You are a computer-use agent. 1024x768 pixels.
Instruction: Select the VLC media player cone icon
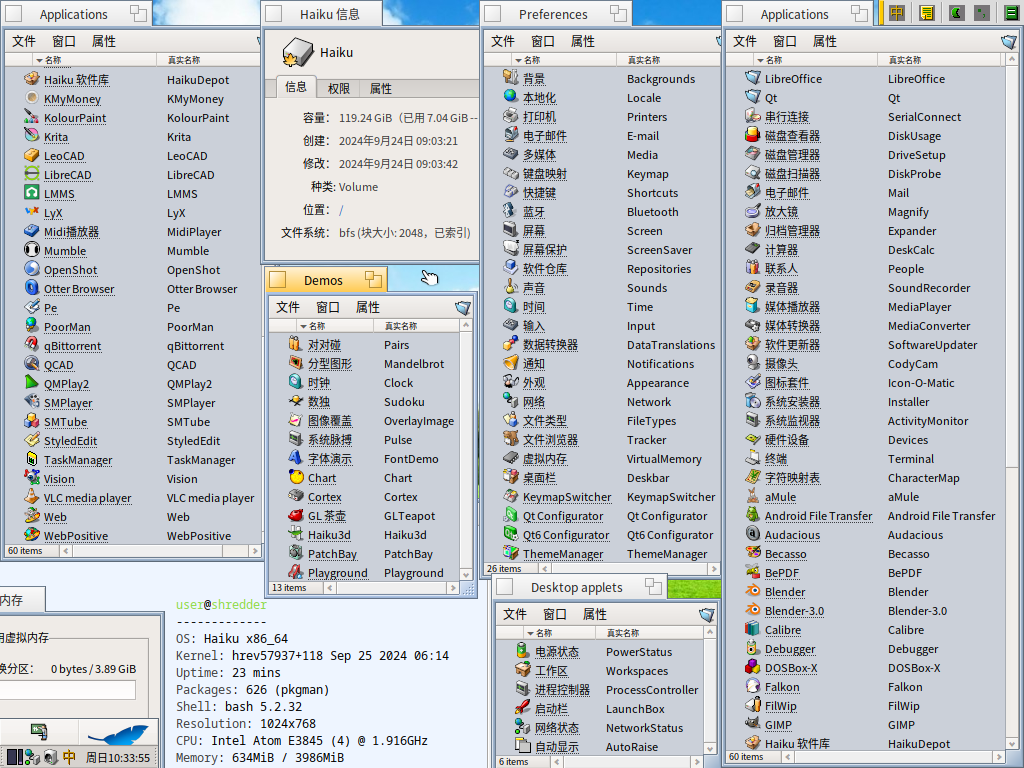31,496
